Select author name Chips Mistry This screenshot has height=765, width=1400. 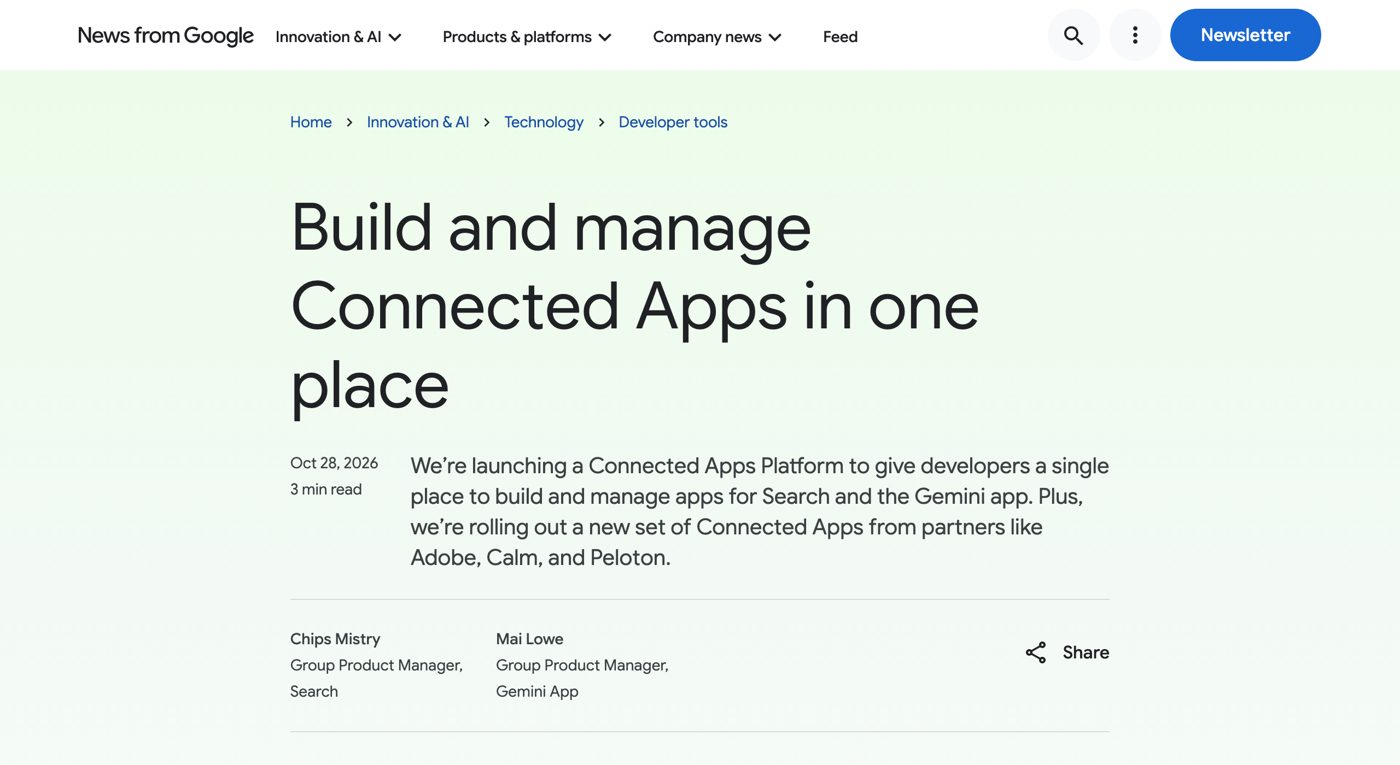335,639
